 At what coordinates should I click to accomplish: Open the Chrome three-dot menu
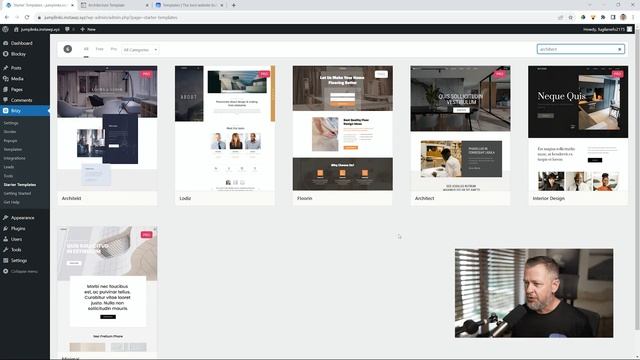633,18
